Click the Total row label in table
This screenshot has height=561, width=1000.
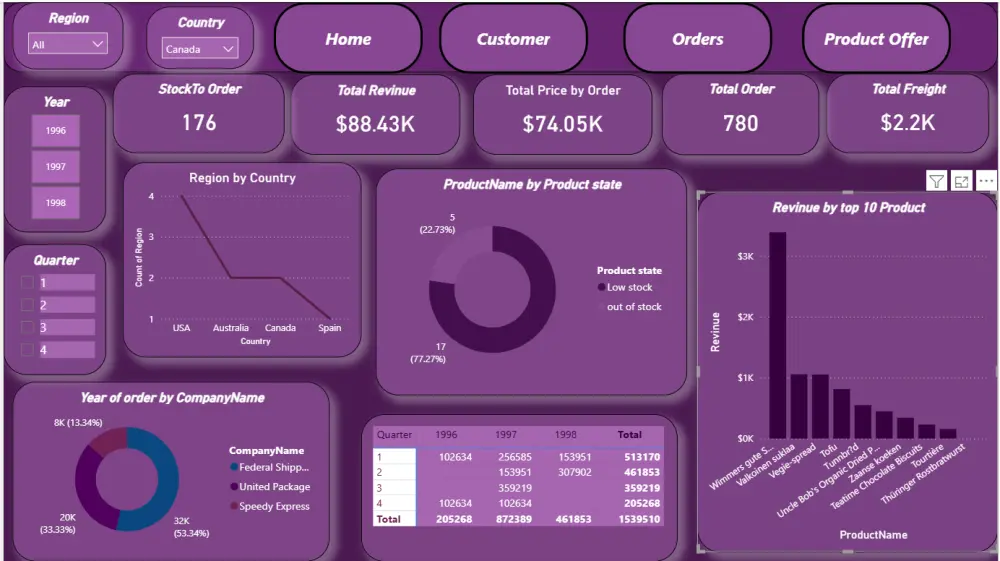(388, 520)
